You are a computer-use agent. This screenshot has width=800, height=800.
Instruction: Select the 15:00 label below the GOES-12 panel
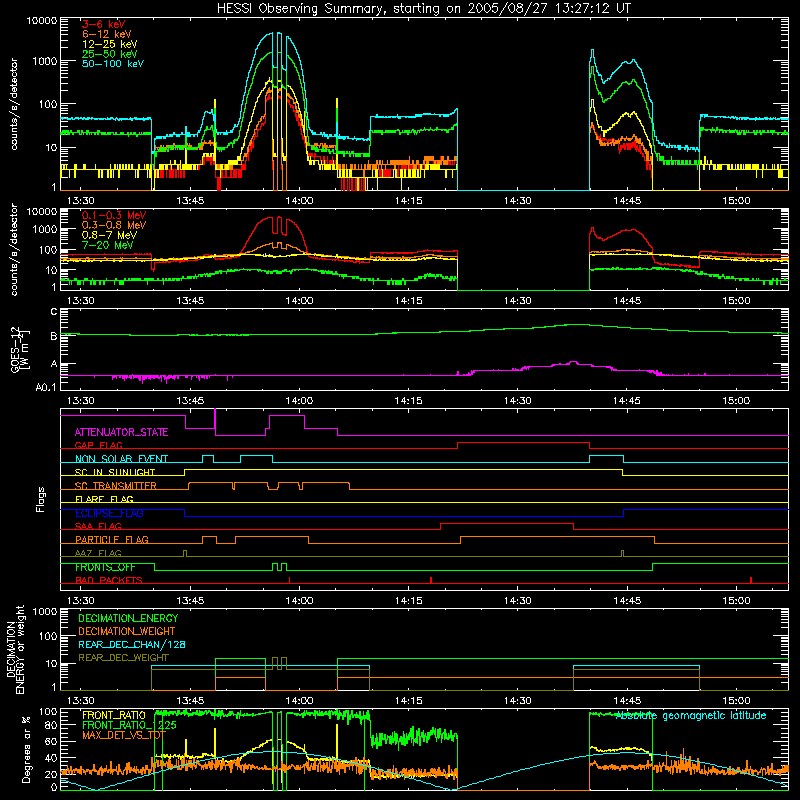[736, 401]
